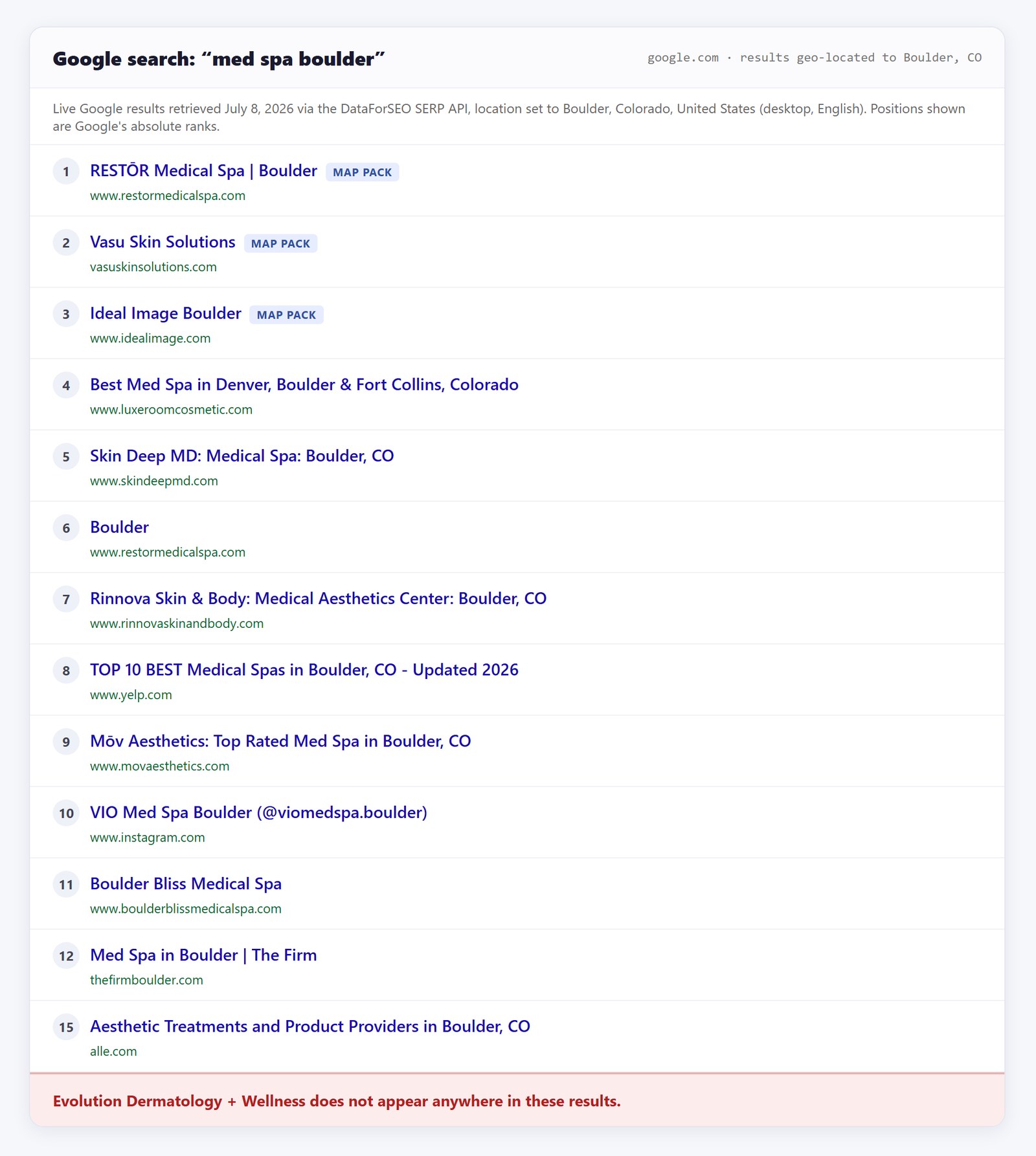Screen dimensions: 1036x1156
Task: Open Rinnova Skin & Body result
Action: click(x=318, y=598)
